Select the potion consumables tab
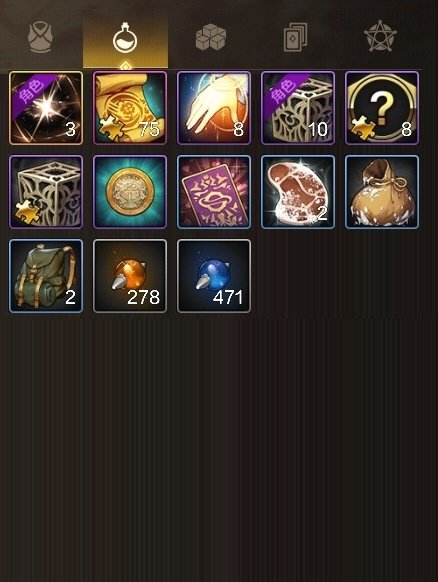This screenshot has height=582, width=438. (x=125, y=37)
